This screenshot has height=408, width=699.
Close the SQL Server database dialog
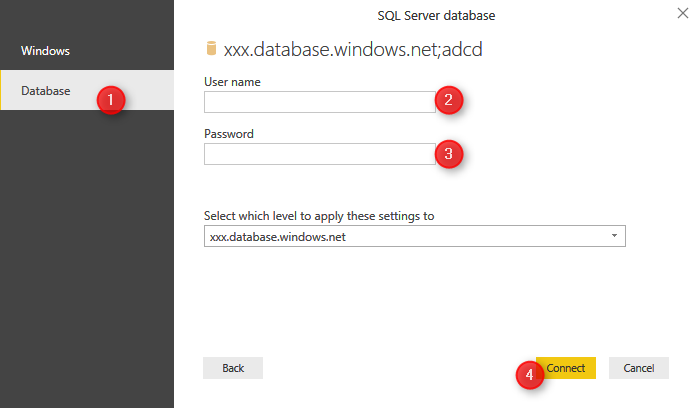682,16
